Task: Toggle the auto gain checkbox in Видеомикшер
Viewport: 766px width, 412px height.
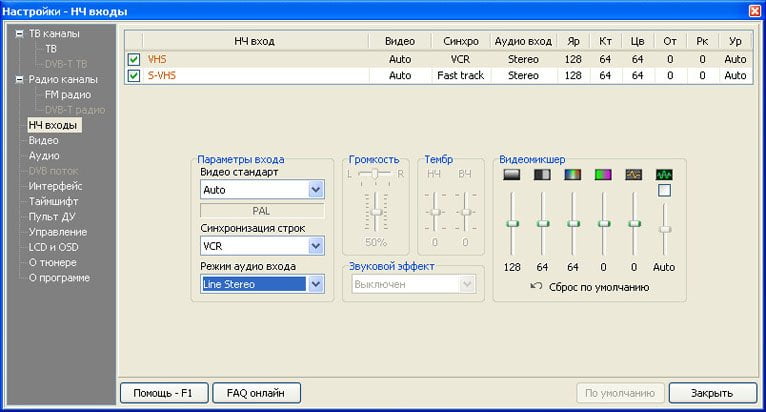Action: click(x=664, y=190)
